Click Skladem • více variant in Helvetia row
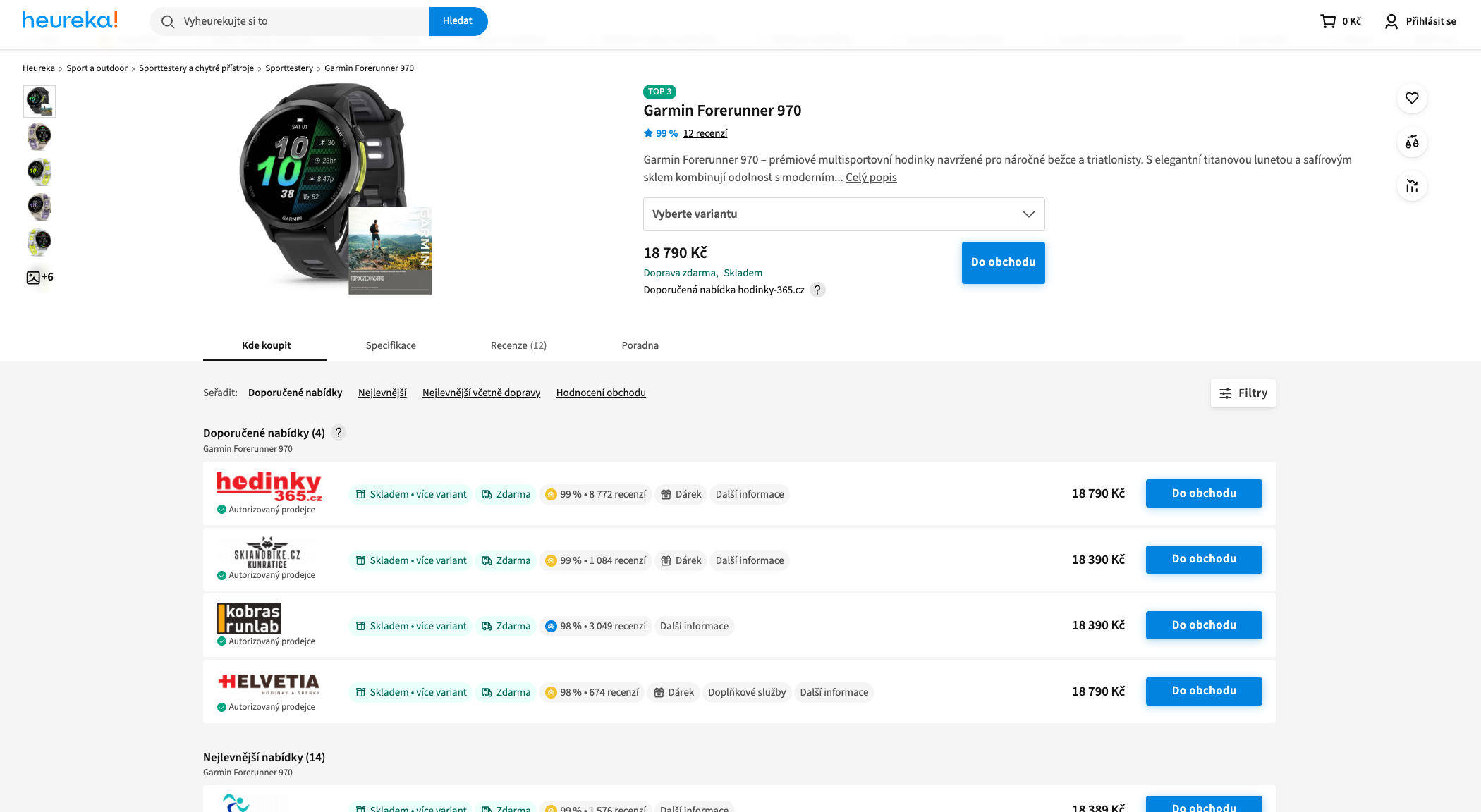Image resolution: width=1481 pixels, height=812 pixels. 410,692
